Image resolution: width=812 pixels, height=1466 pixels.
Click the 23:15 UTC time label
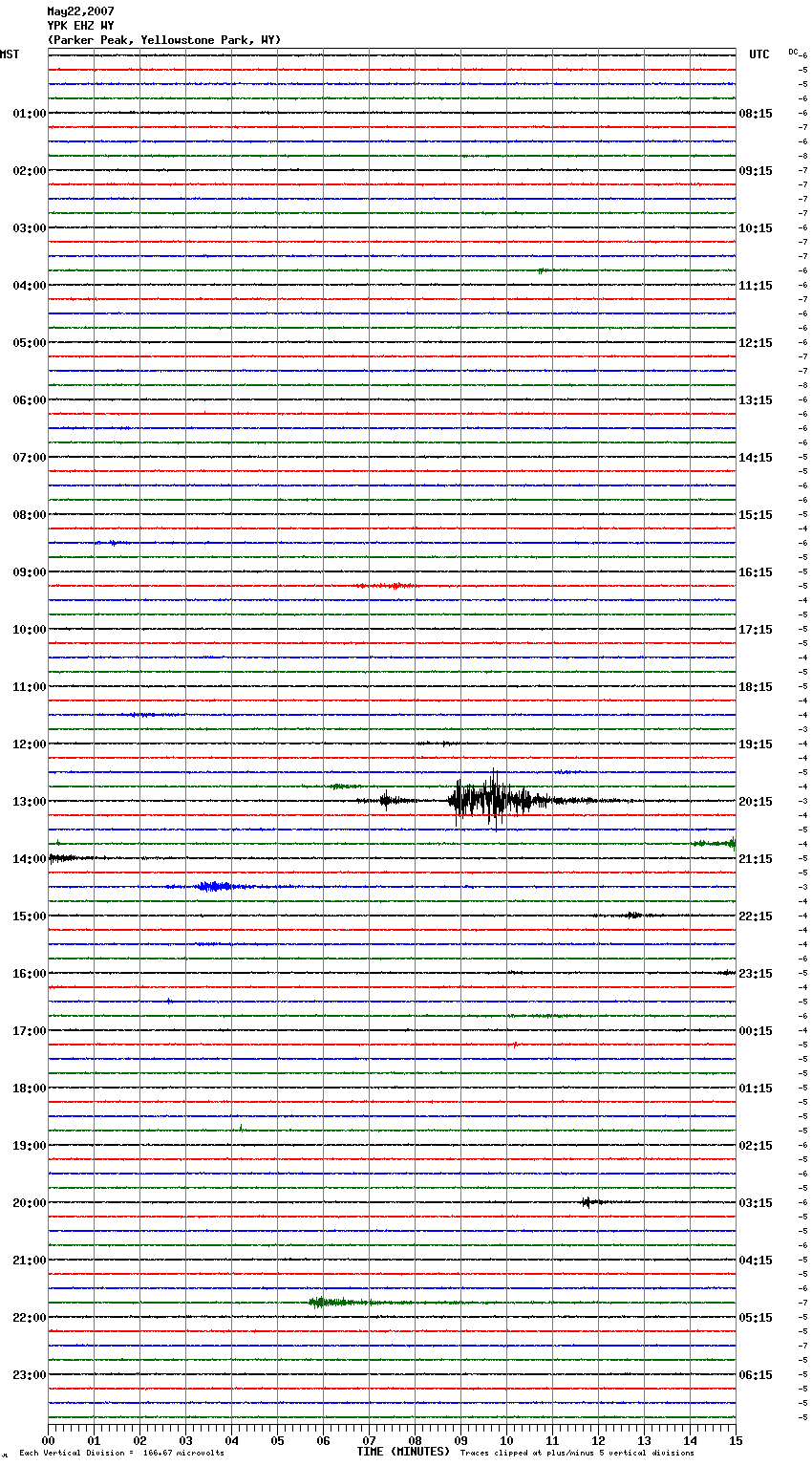click(x=756, y=974)
